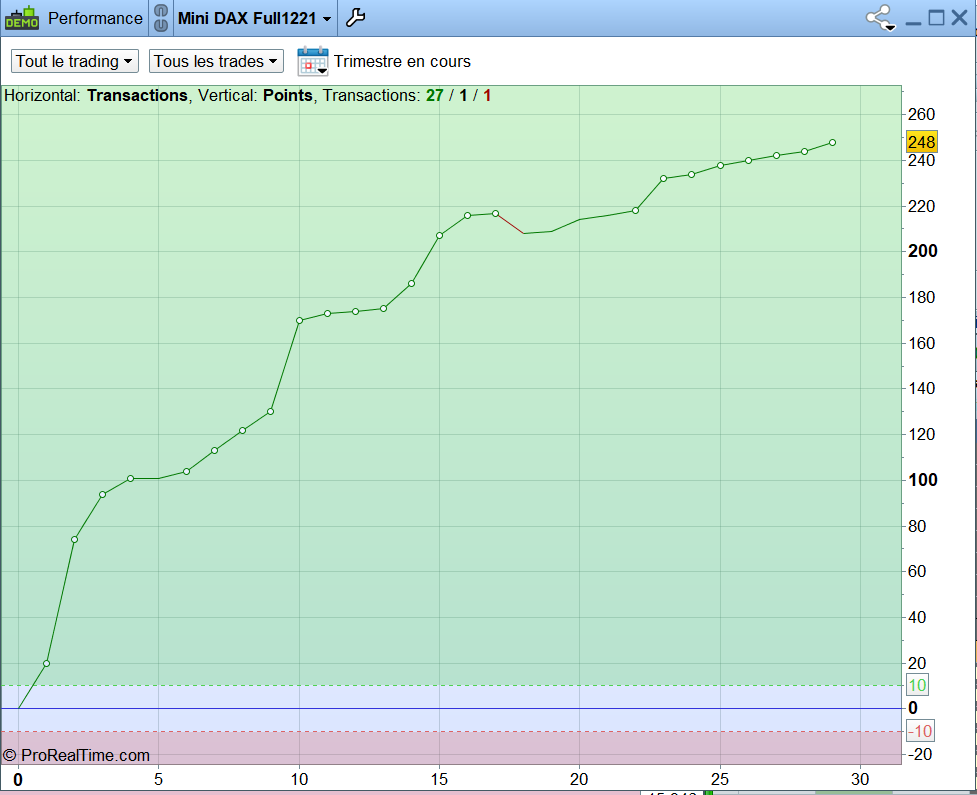Click the 'Transactions' horizontal axis setting
The image size is (977, 795).
tap(137, 95)
